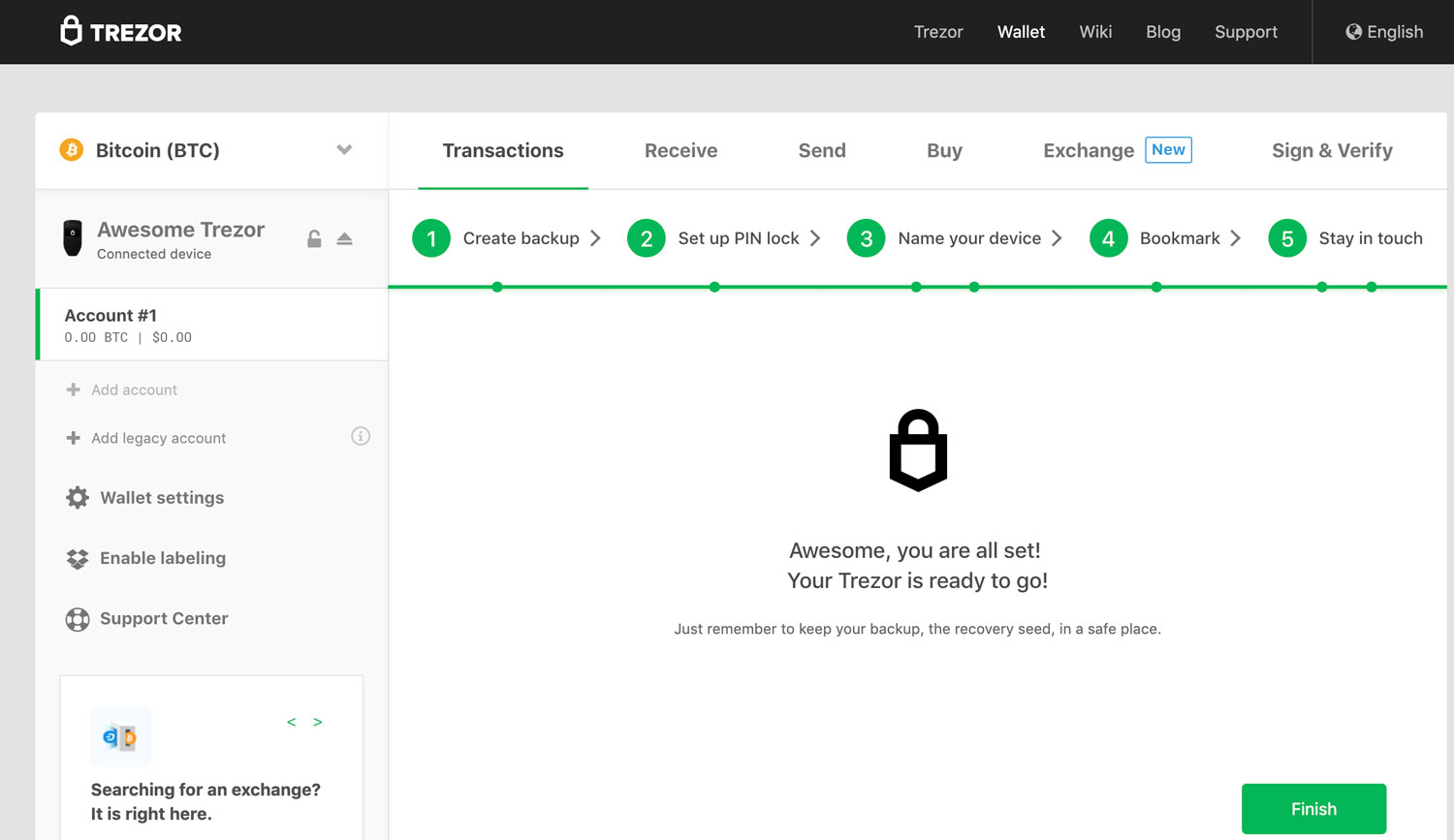Screen dimensions: 1454x840
Task: Switch to Receive tab
Action: click(x=680, y=150)
